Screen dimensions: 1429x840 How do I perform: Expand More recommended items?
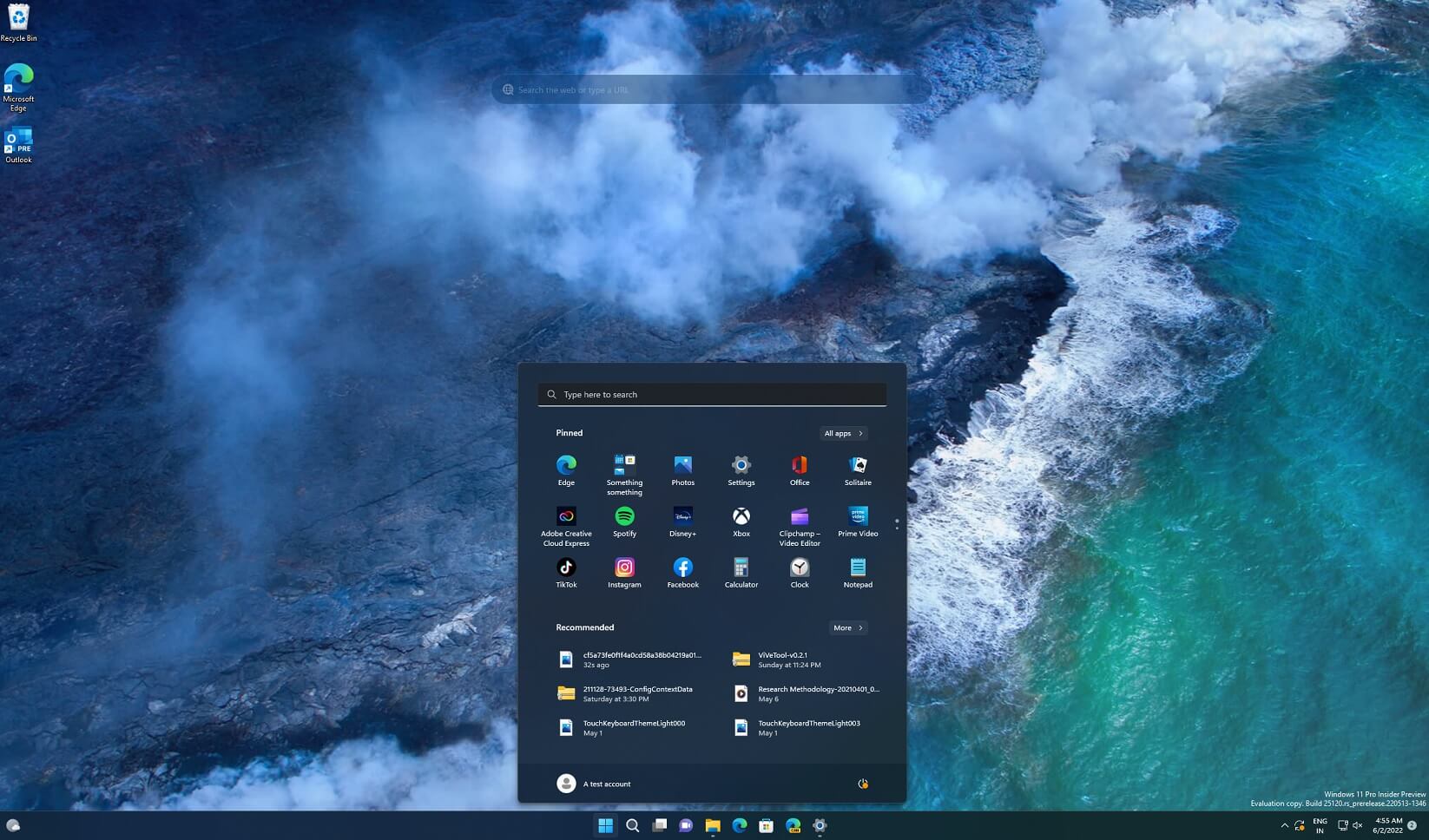pyautogui.click(x=847, y=627)
